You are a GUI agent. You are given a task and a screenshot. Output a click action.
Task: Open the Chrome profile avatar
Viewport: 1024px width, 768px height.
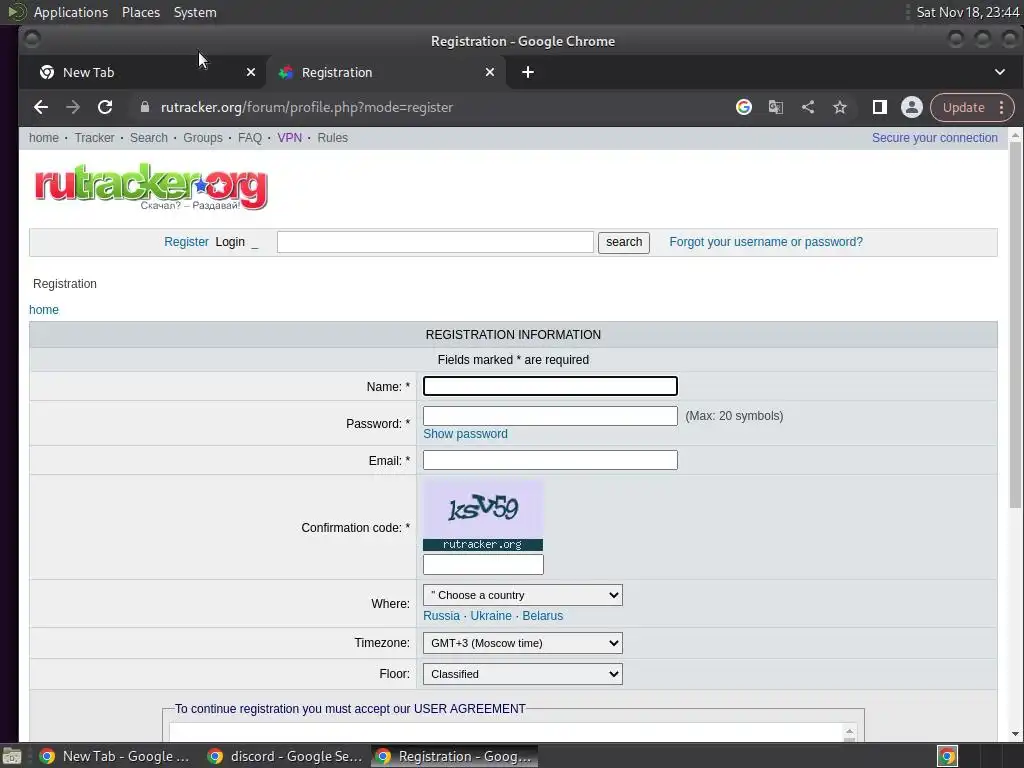[912, 107]
